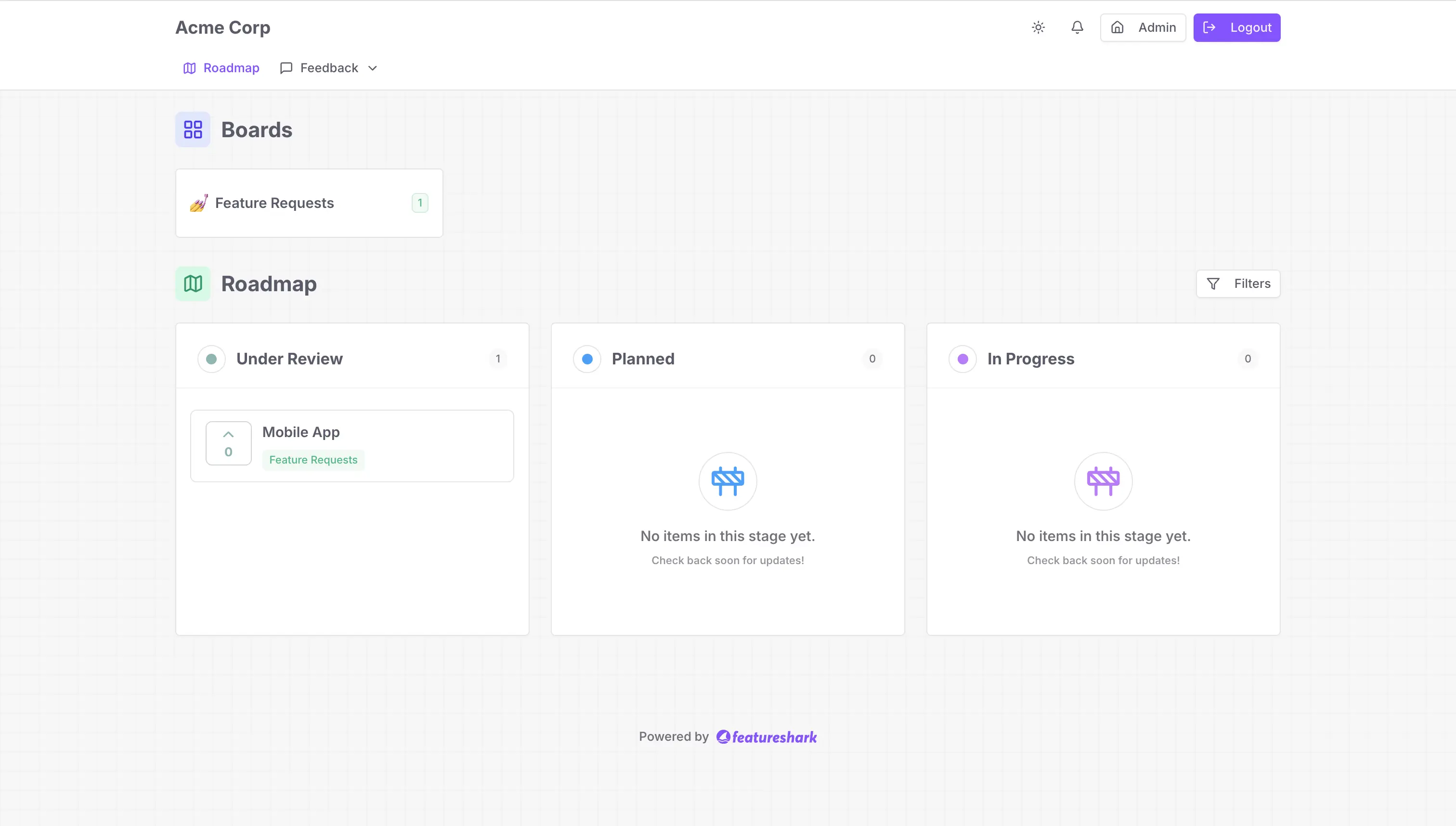
Task: Click the filter funnel icon in Filters button
Action: pos(1214,283)
